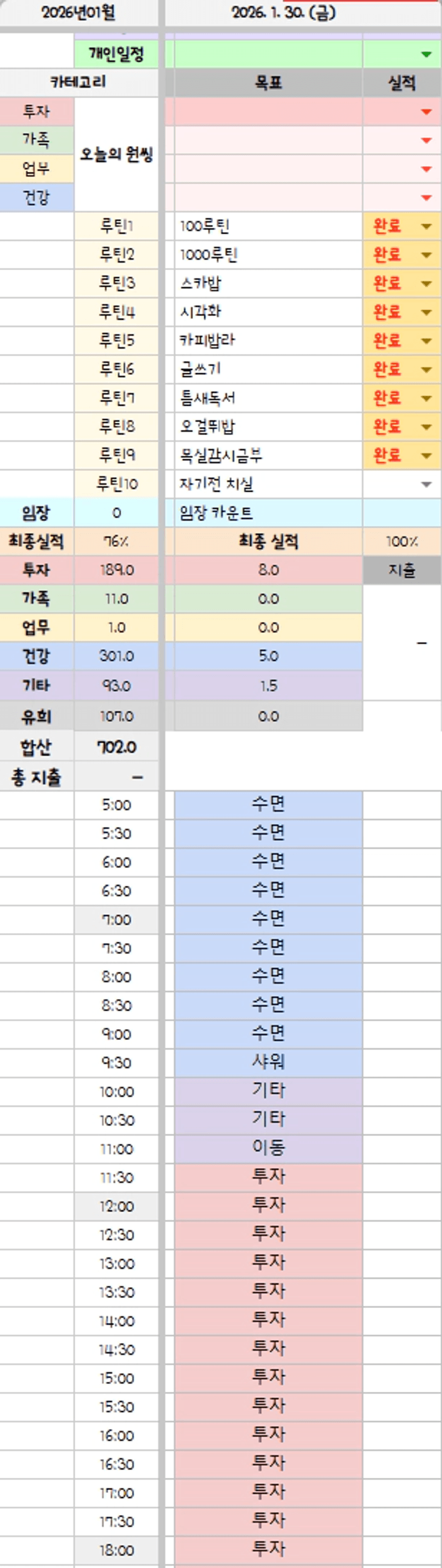Select the gray 지출 header cell
Viewport: 442px width, 1568px height.
tap(402, 570)
